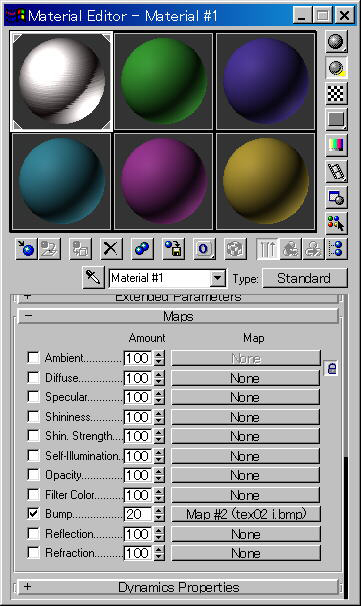Select the purple-blue material sample slot
The image size is (361, 606).
coord(266,81)
